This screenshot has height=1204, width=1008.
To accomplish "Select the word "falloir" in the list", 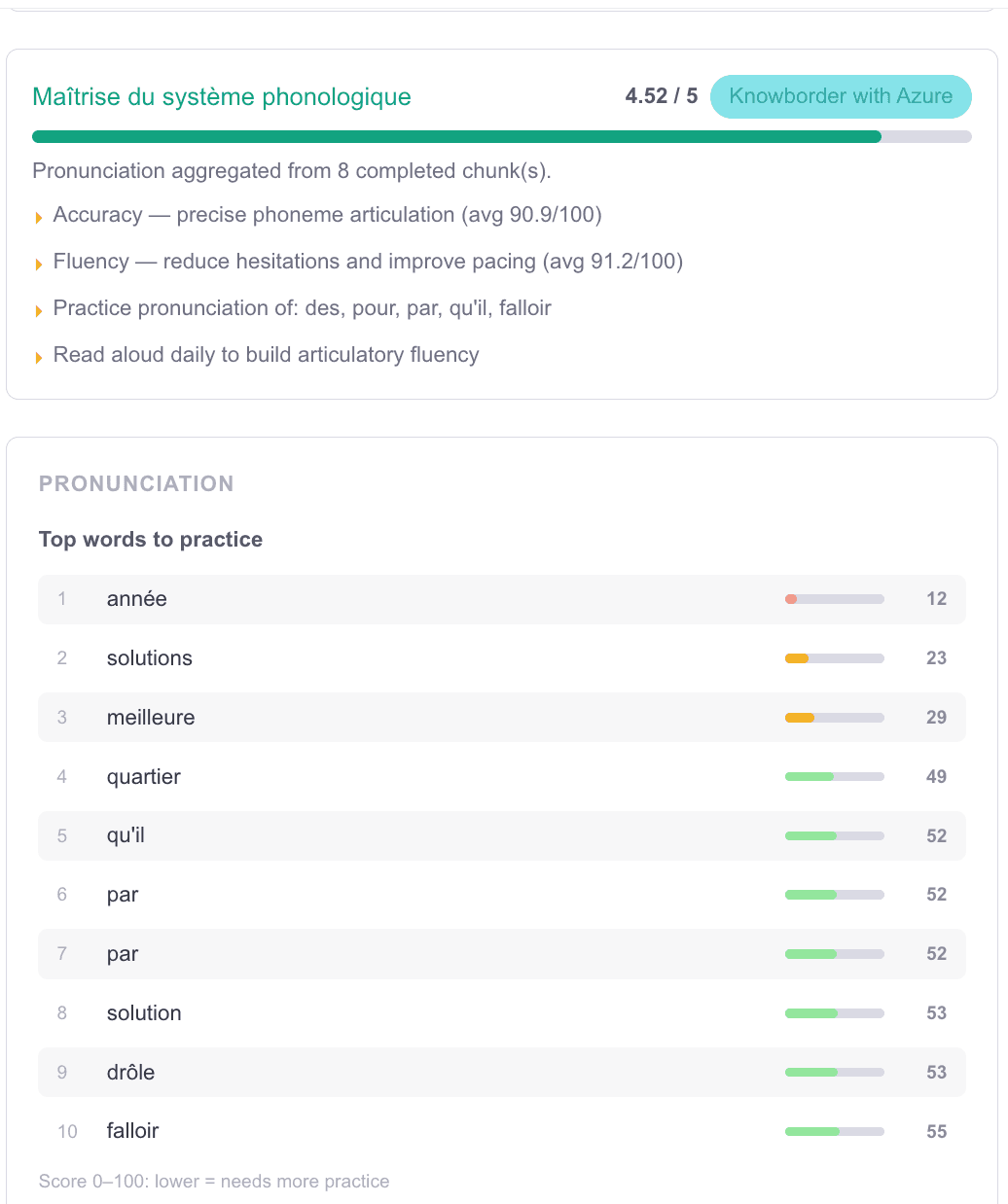I will pos(132,1131).
